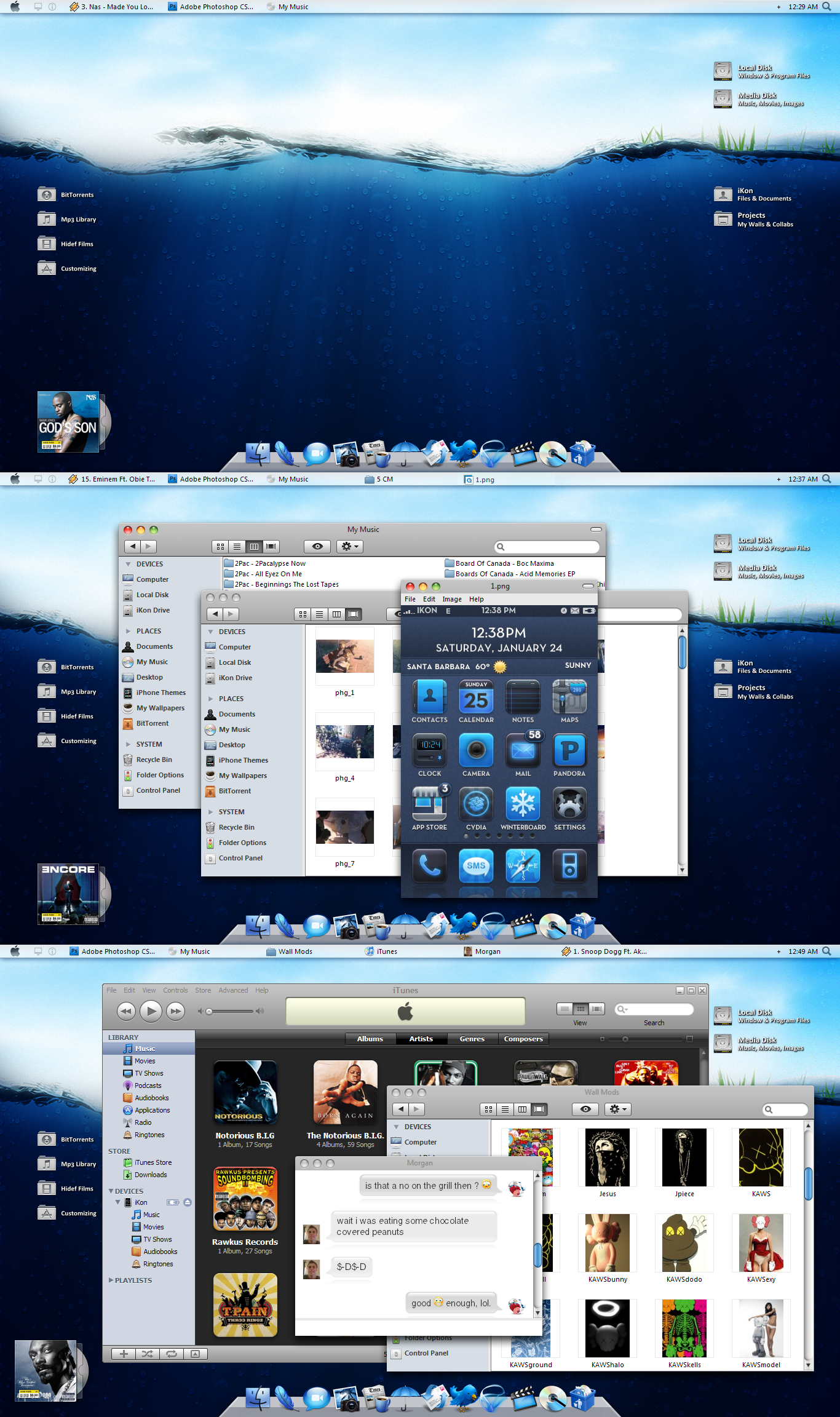Open Applications in the iTunes library
Screen dimensions: 840x1417
coord(152,1110)
